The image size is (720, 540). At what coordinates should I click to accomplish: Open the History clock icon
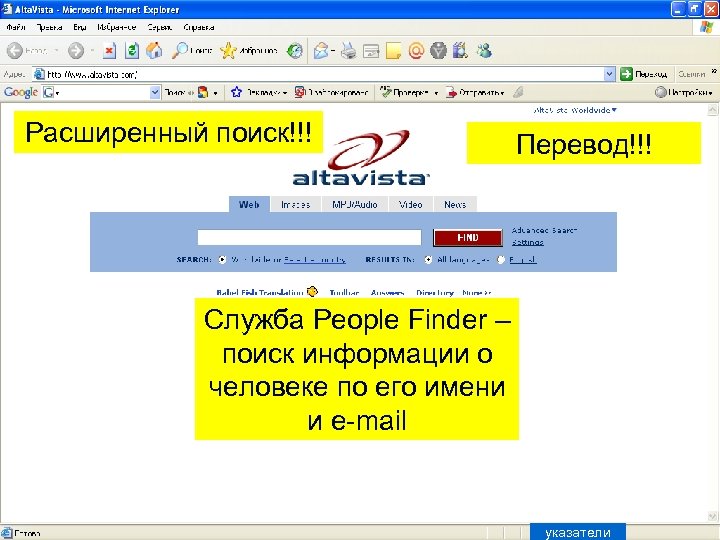click(x=295, y=51)
